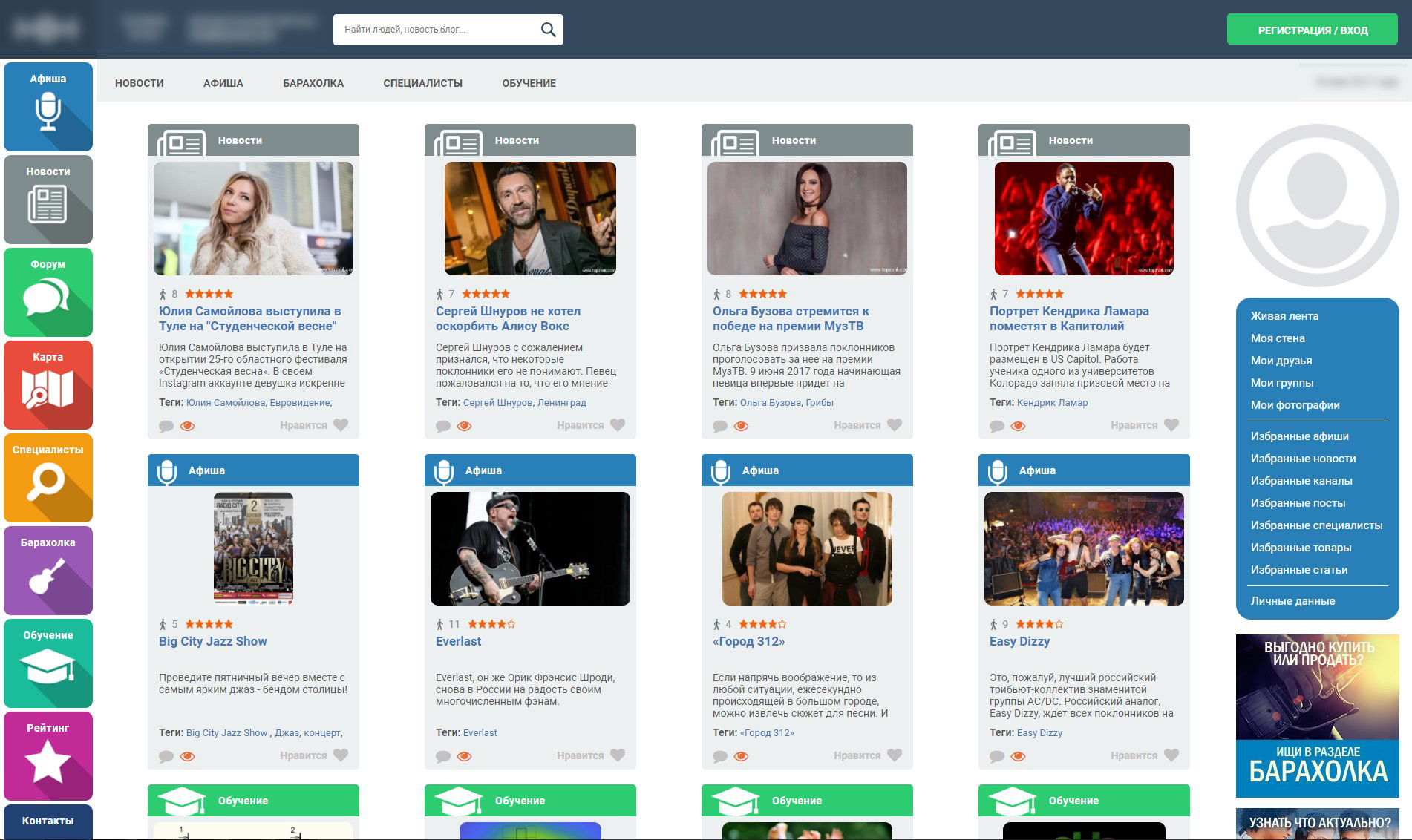Click the views eye icon on Юлия Самойлова card
This screenshot has height=840, width=1412.
(x=188, y=426)
